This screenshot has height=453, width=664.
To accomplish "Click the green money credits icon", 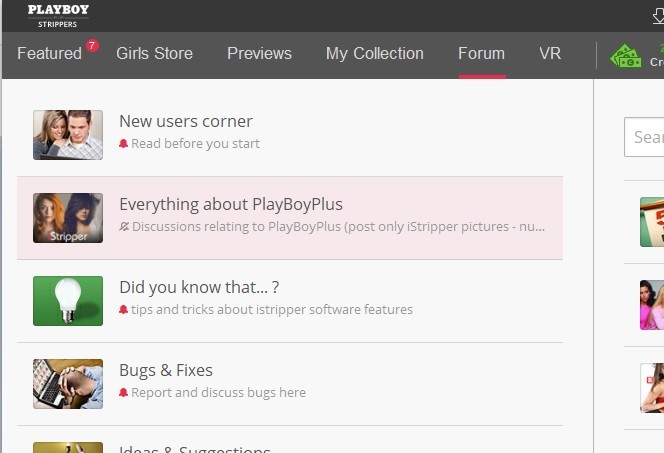I will point(626,55).
